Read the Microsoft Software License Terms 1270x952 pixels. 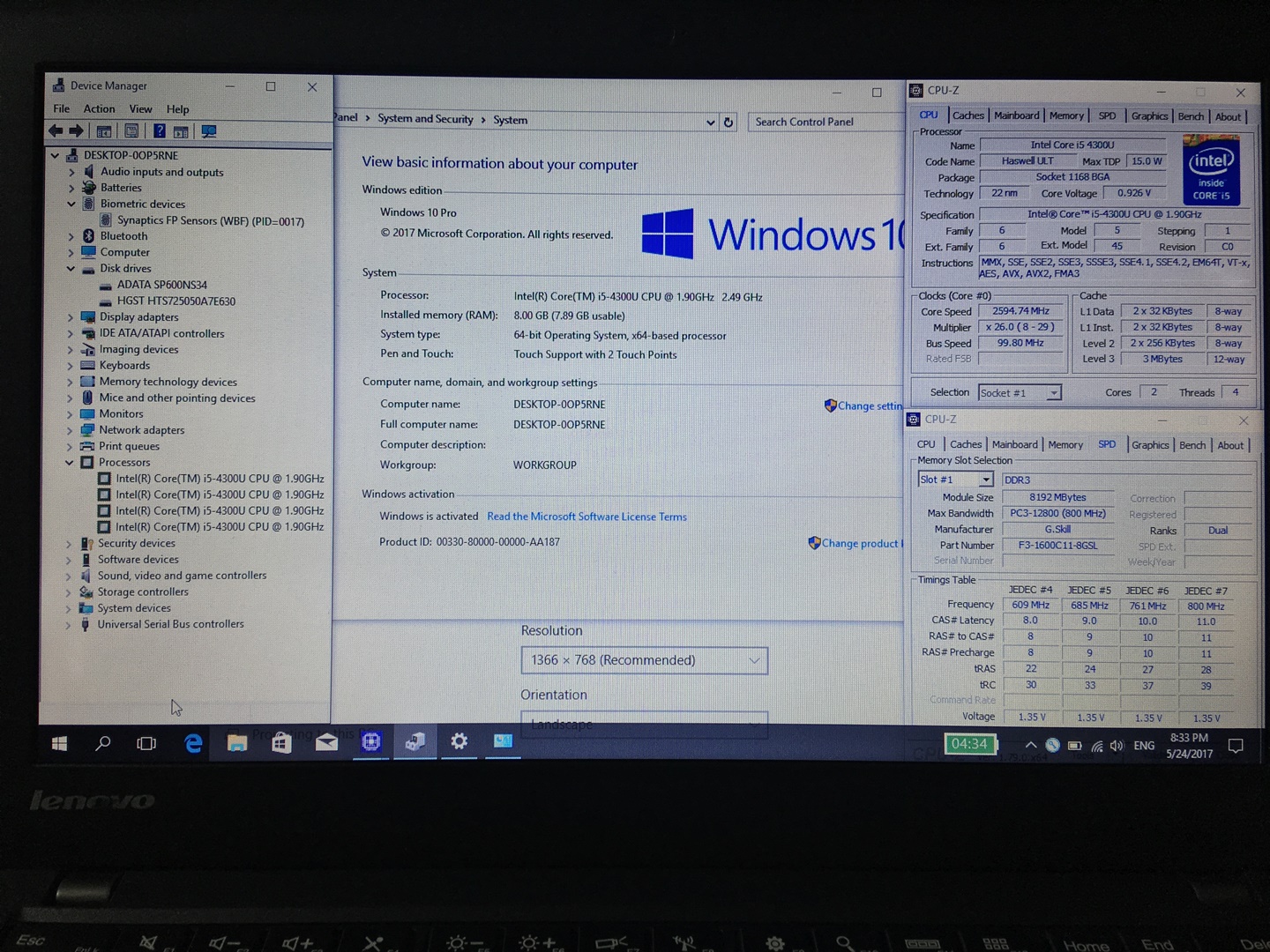(x=586, y=517)
